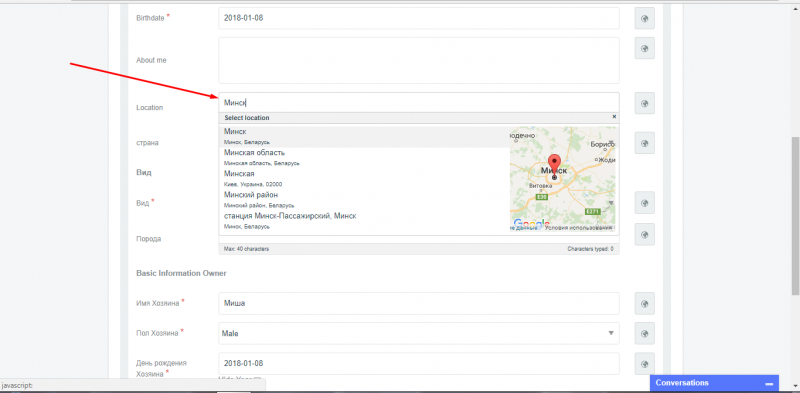
Task: Click the Characters typed: 0 counter
Action: click(x=590, y=249)
